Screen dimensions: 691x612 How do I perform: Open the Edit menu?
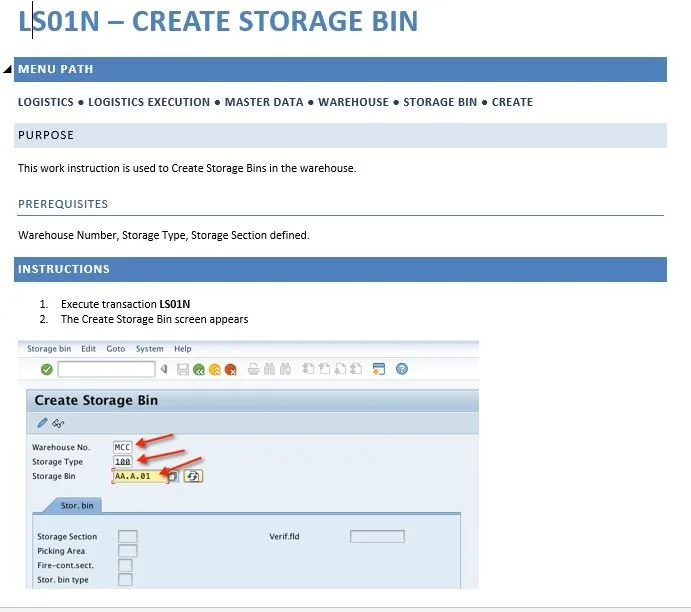[88, 349]
